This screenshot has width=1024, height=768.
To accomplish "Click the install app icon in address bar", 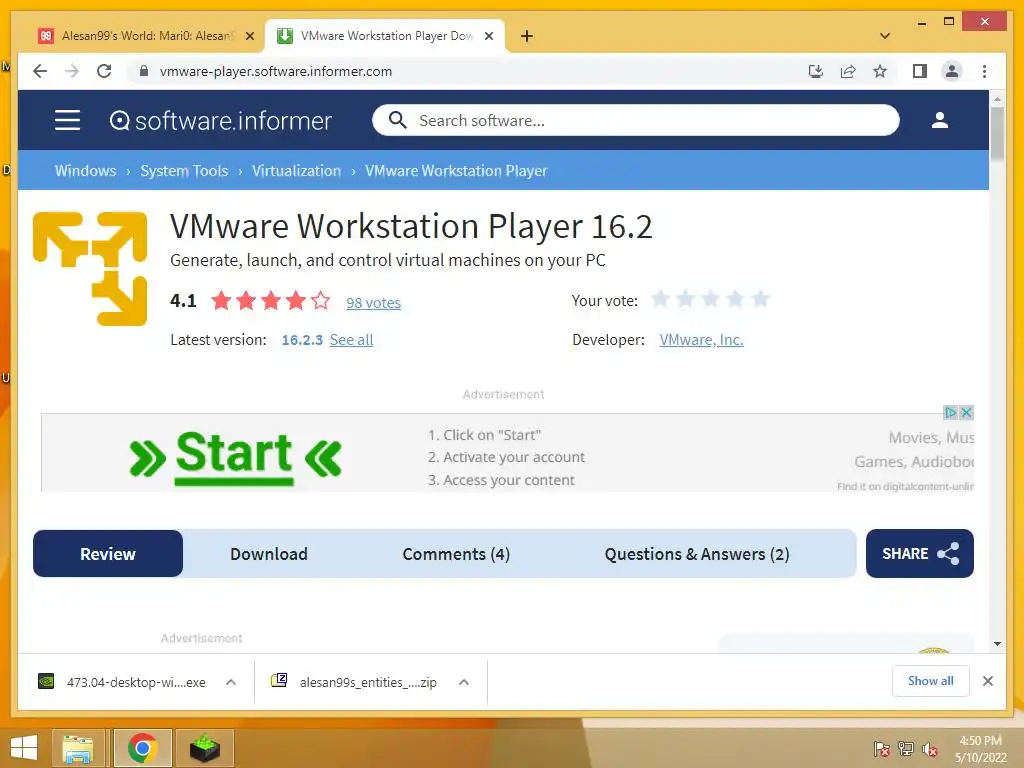I will [x=816, y=71].
